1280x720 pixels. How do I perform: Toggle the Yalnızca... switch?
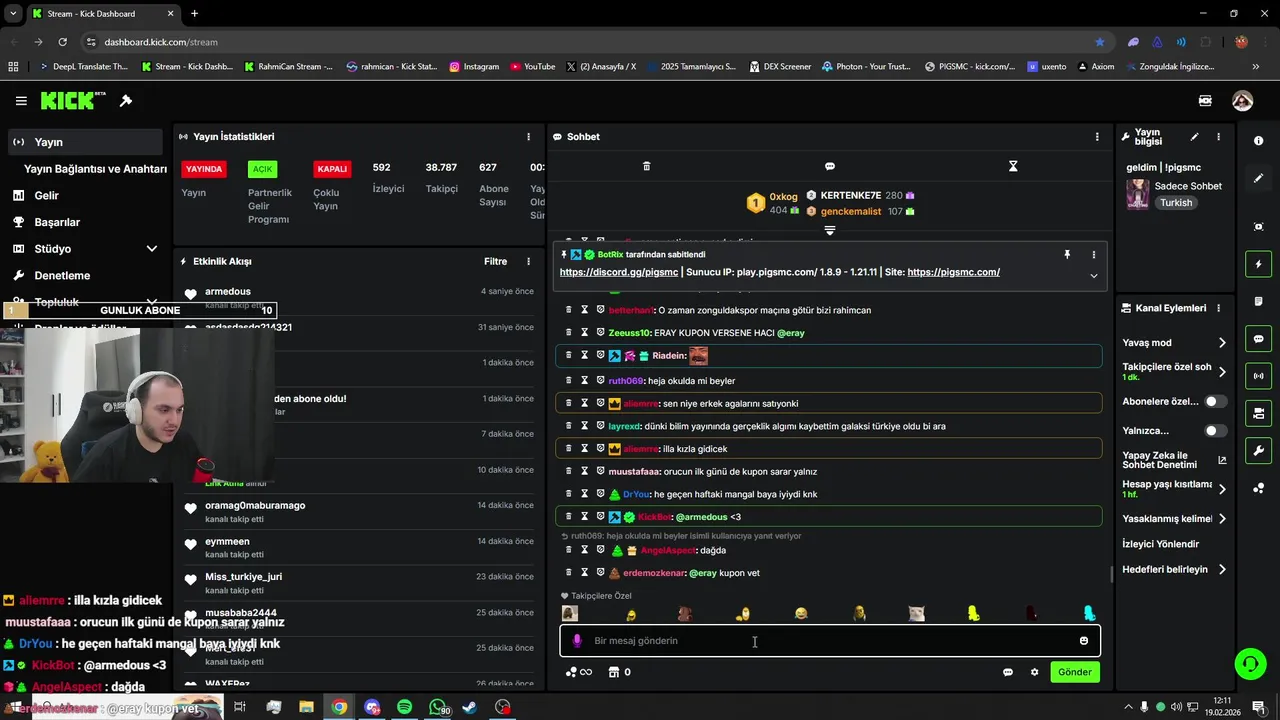[1215, 431]
